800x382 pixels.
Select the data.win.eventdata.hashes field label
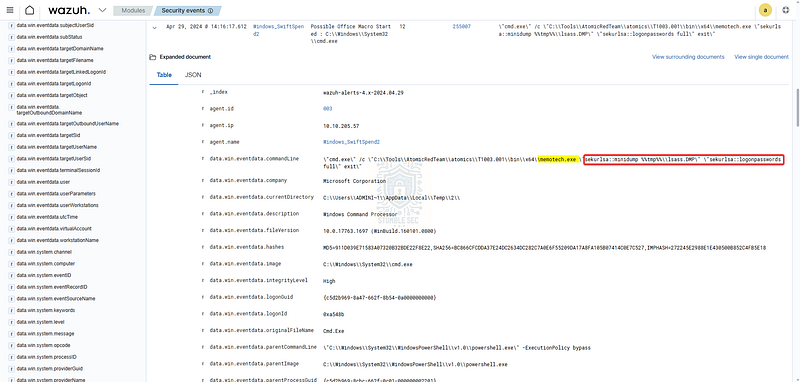247,247
